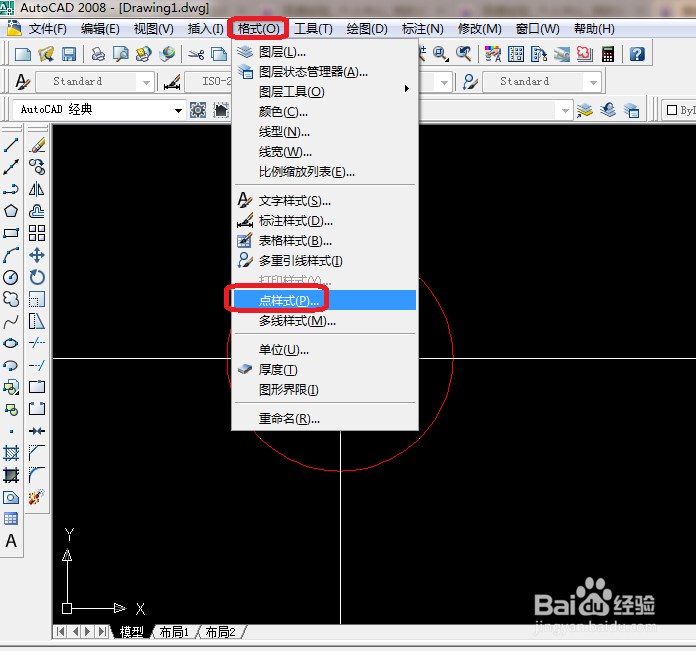Image resolution: width=696 pixels, height=651 pixels.
Task: Select the Mirror tool
Action: pos(37,189)
